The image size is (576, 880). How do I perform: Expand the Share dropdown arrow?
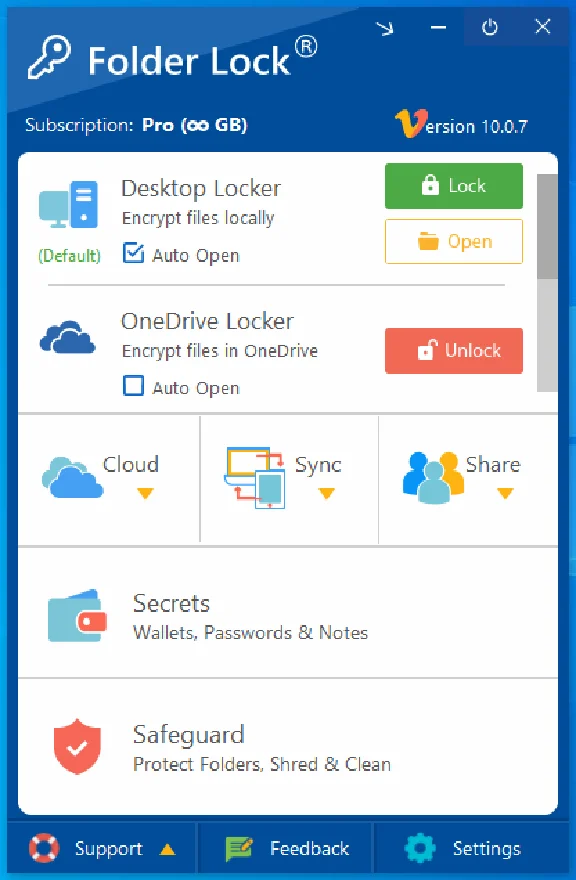tap(505, 493)
